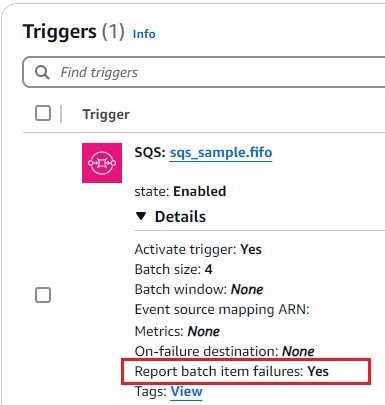Viewport: 385px width, 405px height.
Task: Tick the select-all checkbox beside Trigger header
Action: point(43,113)
